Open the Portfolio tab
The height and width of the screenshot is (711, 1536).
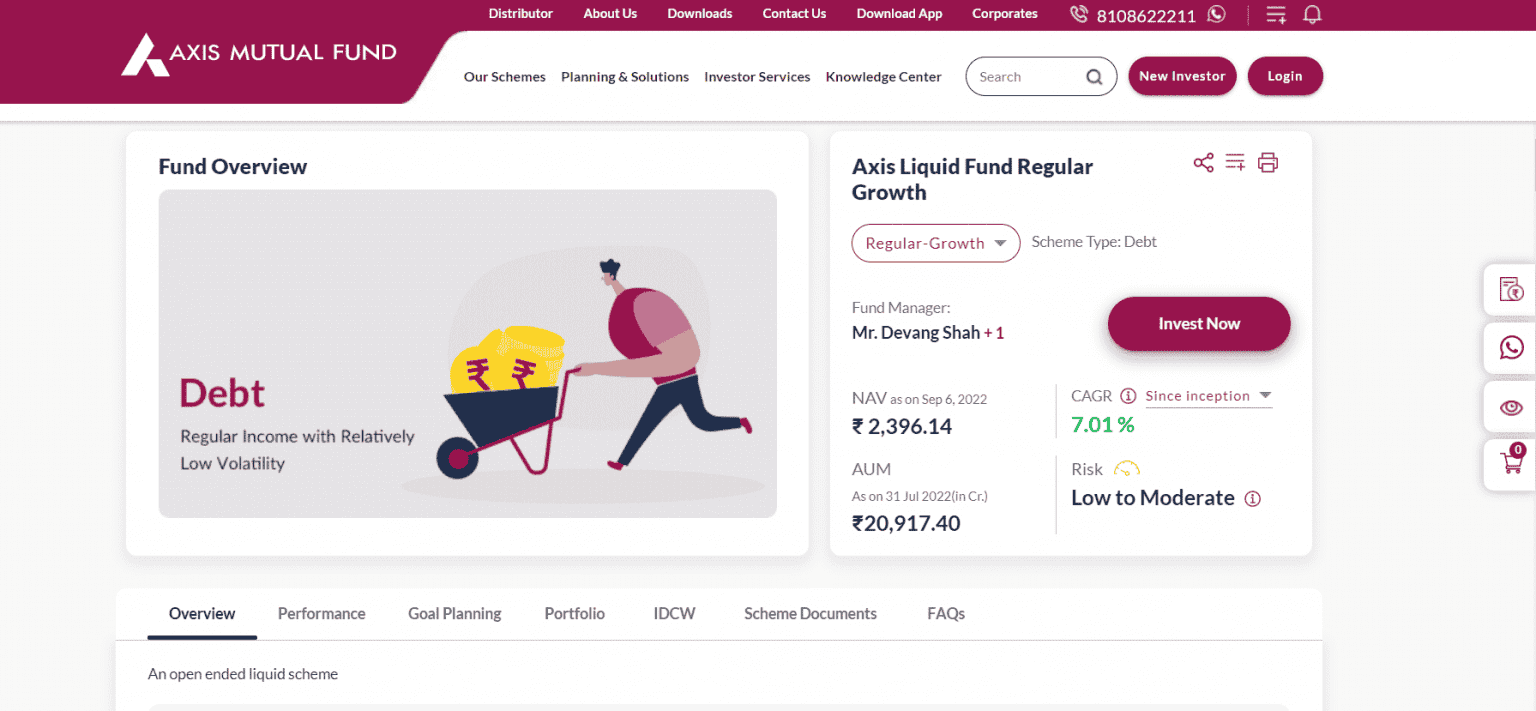point(574,613)
